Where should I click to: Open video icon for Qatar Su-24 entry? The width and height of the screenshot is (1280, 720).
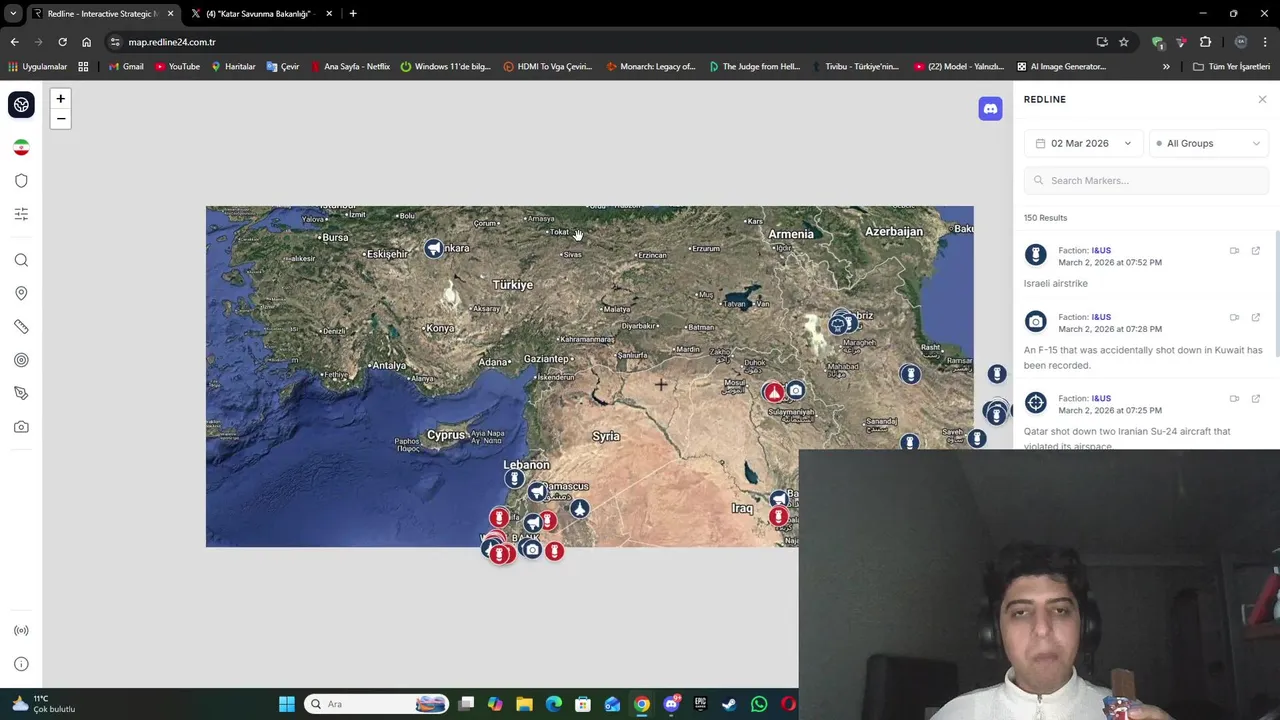[1234, 399]
